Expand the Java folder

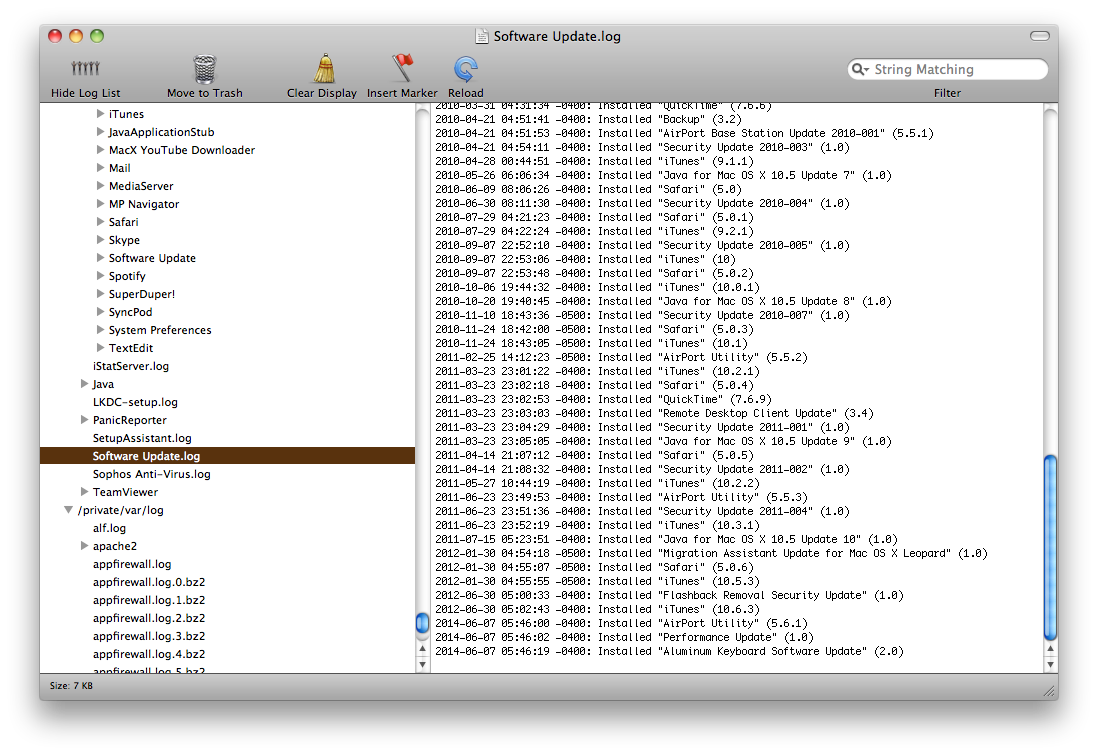coord(84,384)
